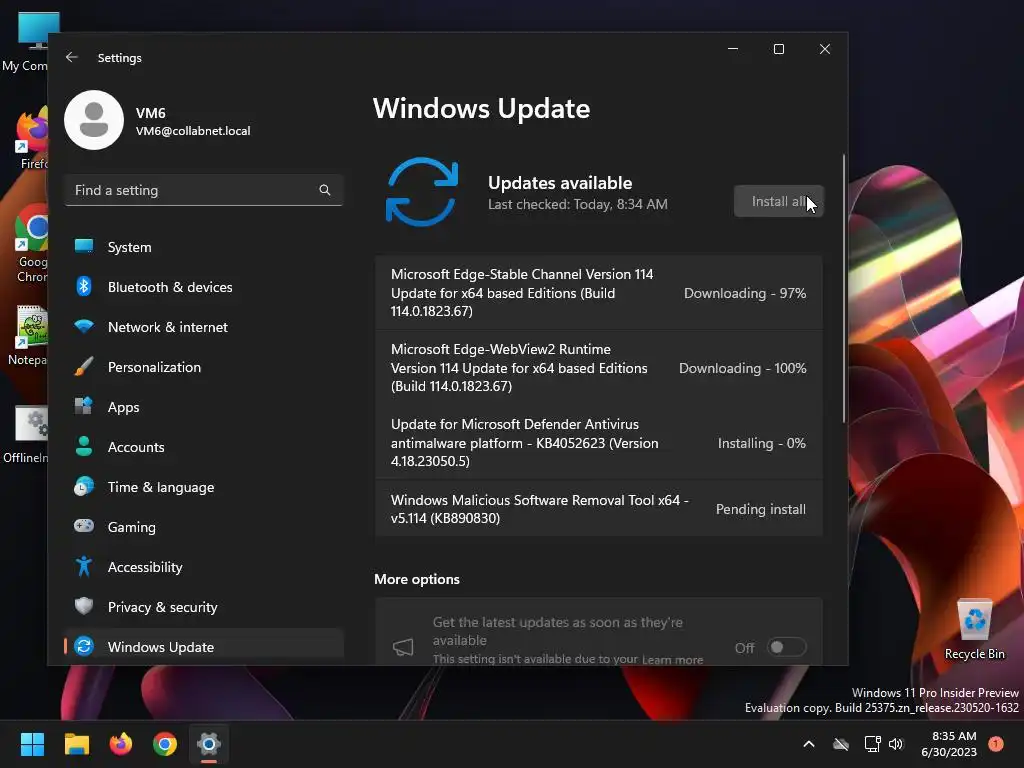Select Personalization in the sidebar
1024x768 pixels.
204,367
